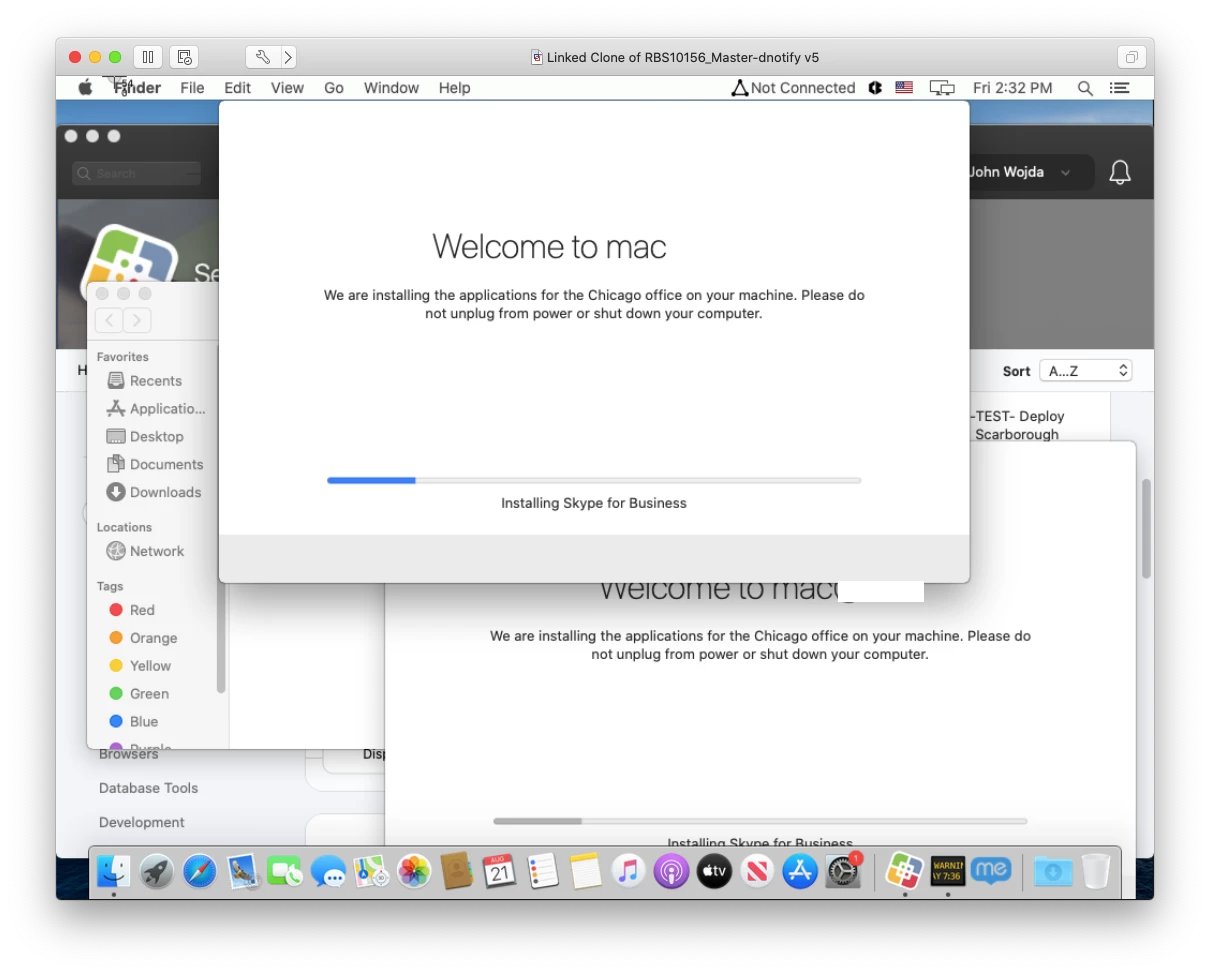Open the Console warning icon in Dock
This screenshot has width=1210, height=974.
(947, 872)
